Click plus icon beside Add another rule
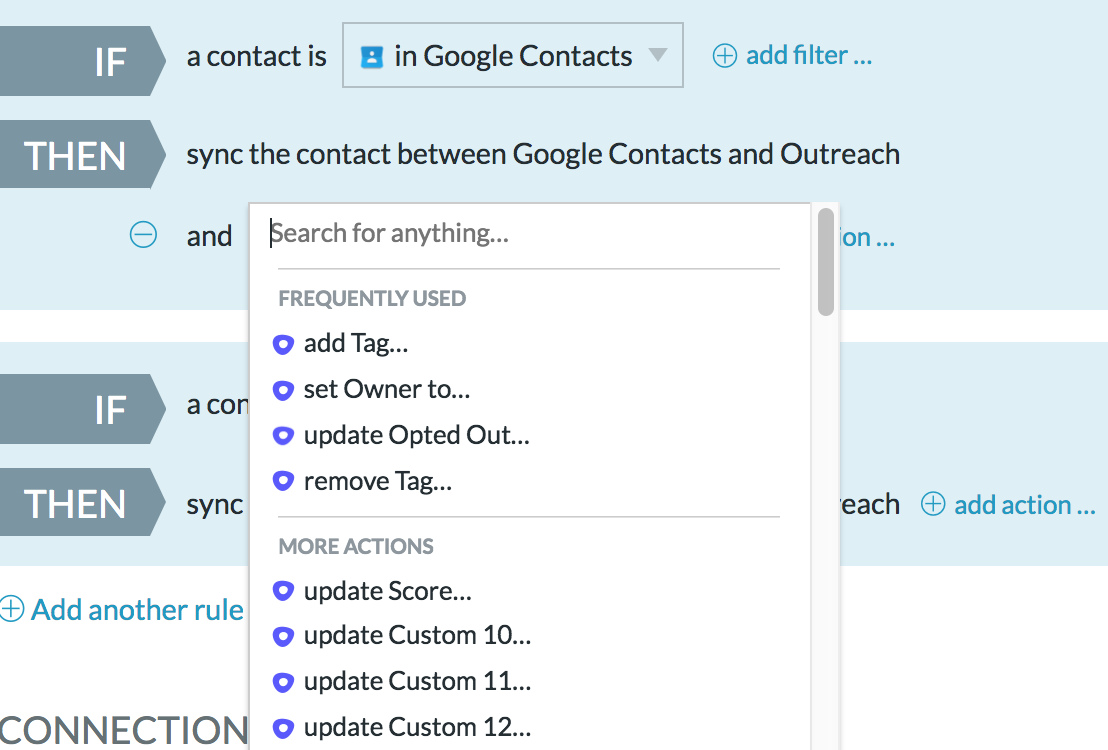The height and width of the screenshot is (750, 1108). (x=12, y=609)
